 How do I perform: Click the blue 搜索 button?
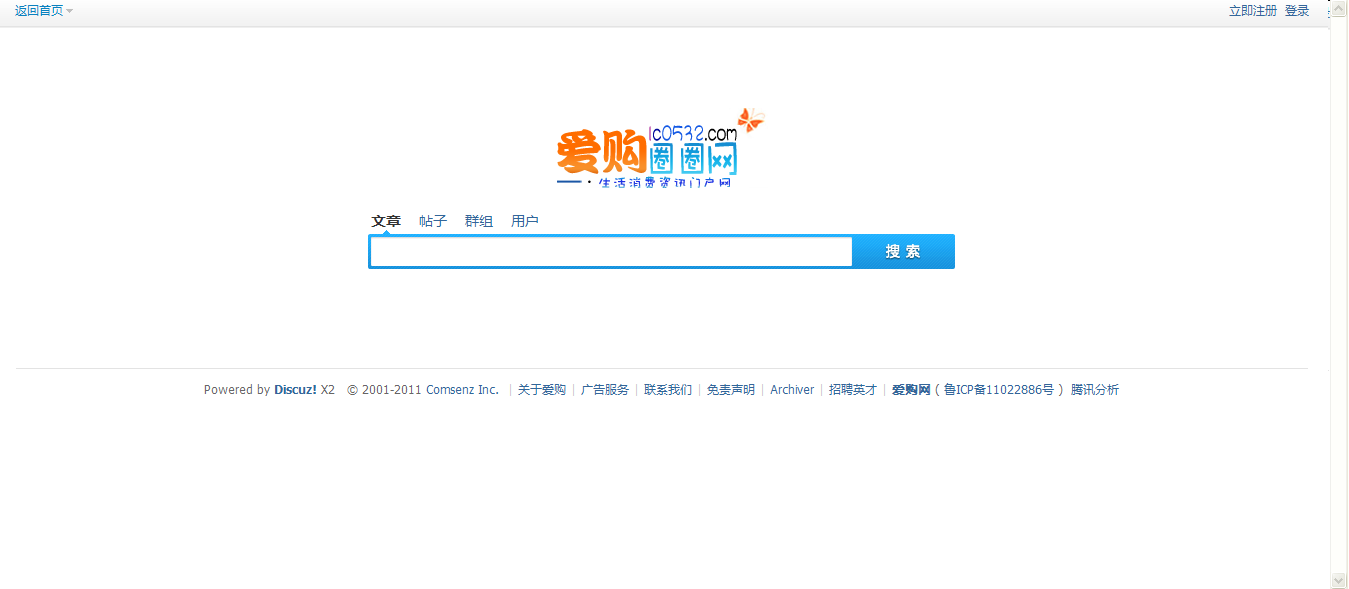[903, 252]
